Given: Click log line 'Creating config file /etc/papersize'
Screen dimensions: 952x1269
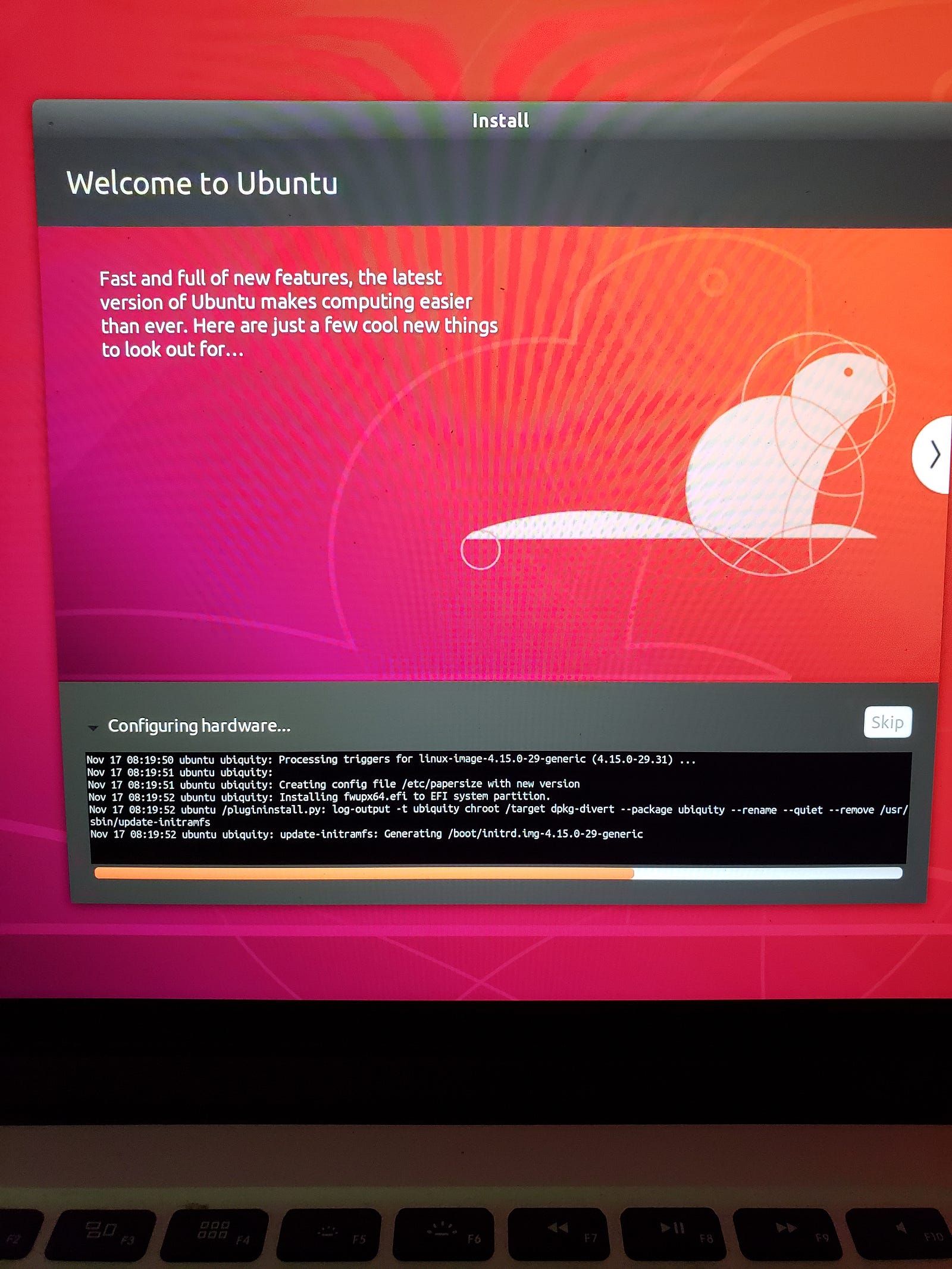Looking at the screenshot, I should pos(334,784).
